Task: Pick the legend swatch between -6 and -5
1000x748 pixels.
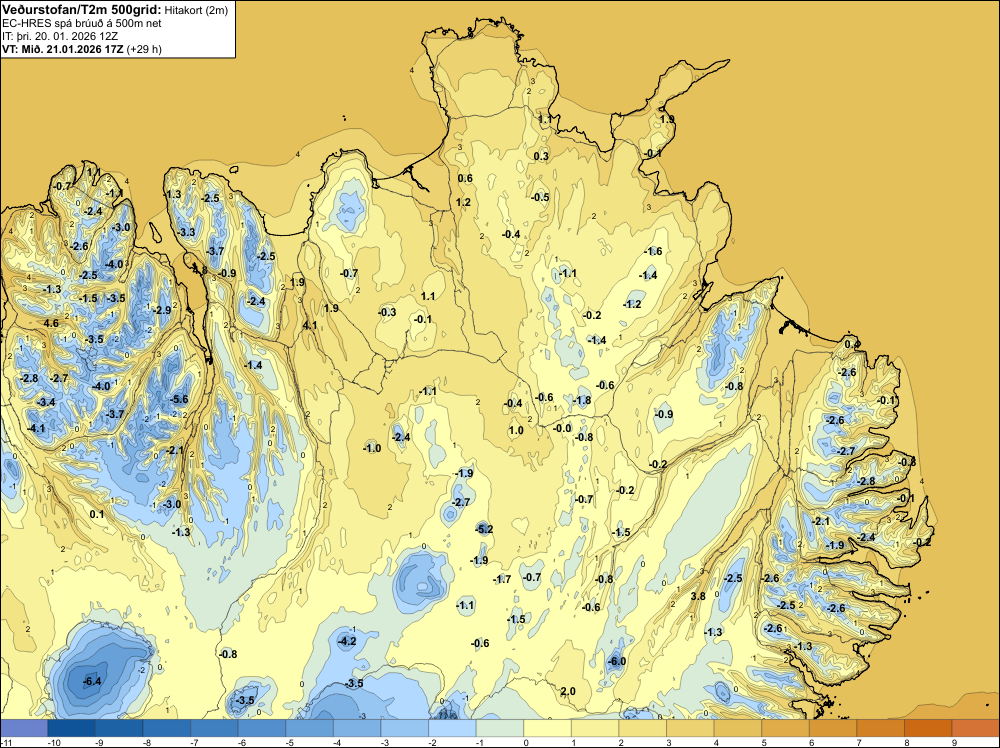Action: click(262, 728)
